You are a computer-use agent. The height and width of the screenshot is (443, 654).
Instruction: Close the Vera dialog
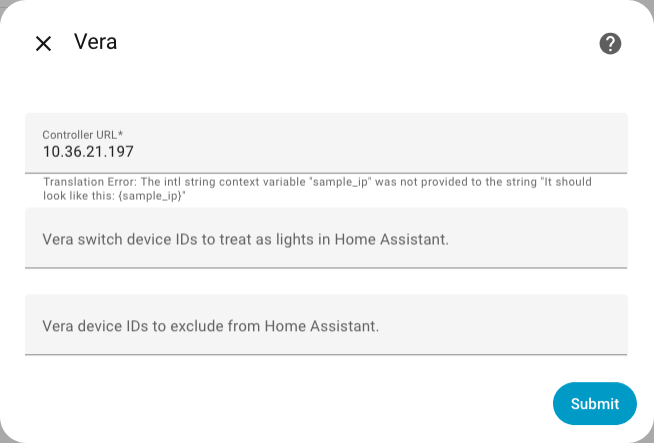tap(43, 43)
